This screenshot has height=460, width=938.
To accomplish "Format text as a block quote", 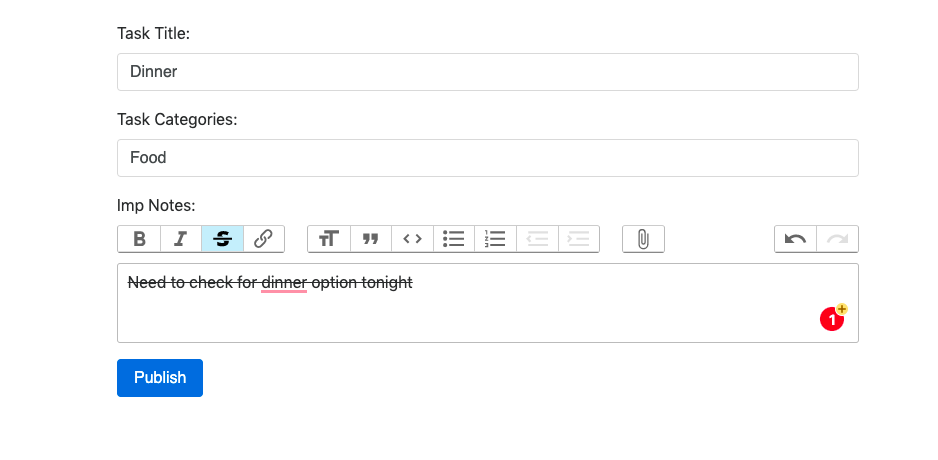I will [x=371, y=239].
